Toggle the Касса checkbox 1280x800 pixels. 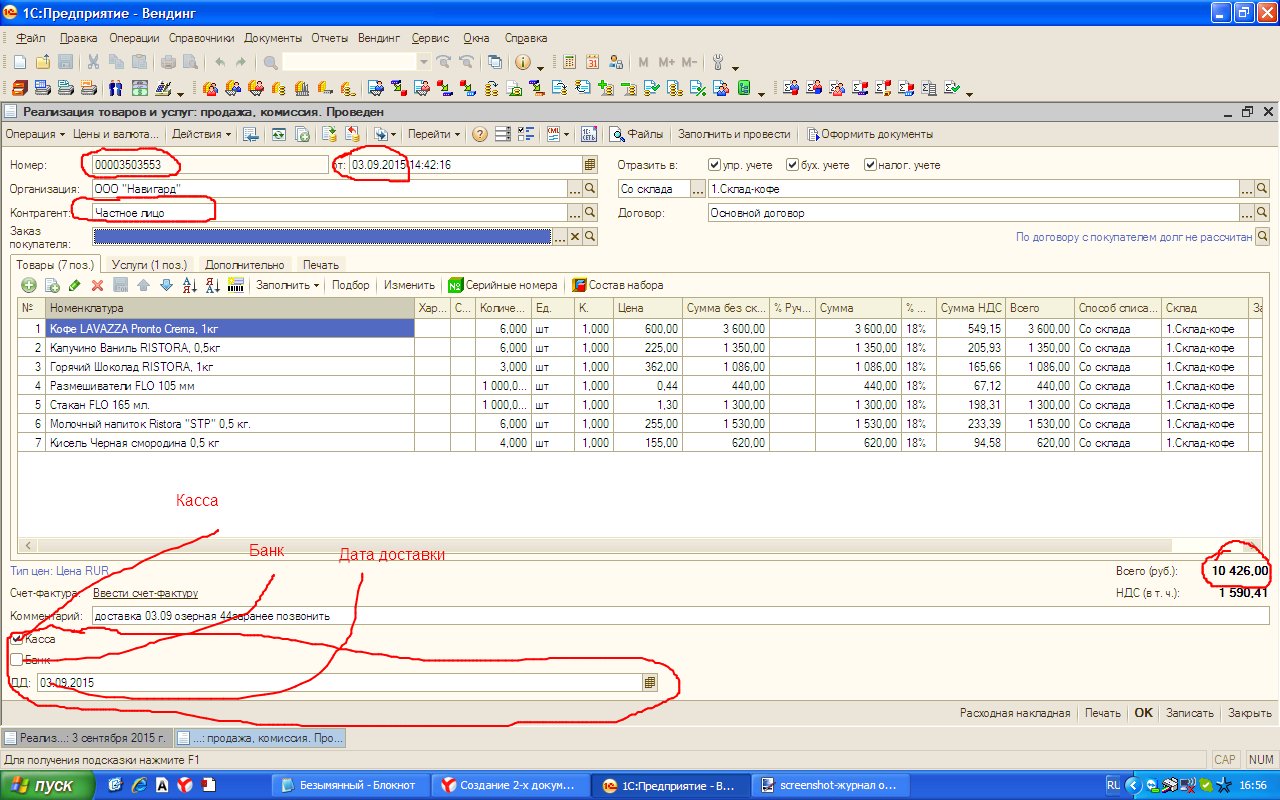pos(17,638)
